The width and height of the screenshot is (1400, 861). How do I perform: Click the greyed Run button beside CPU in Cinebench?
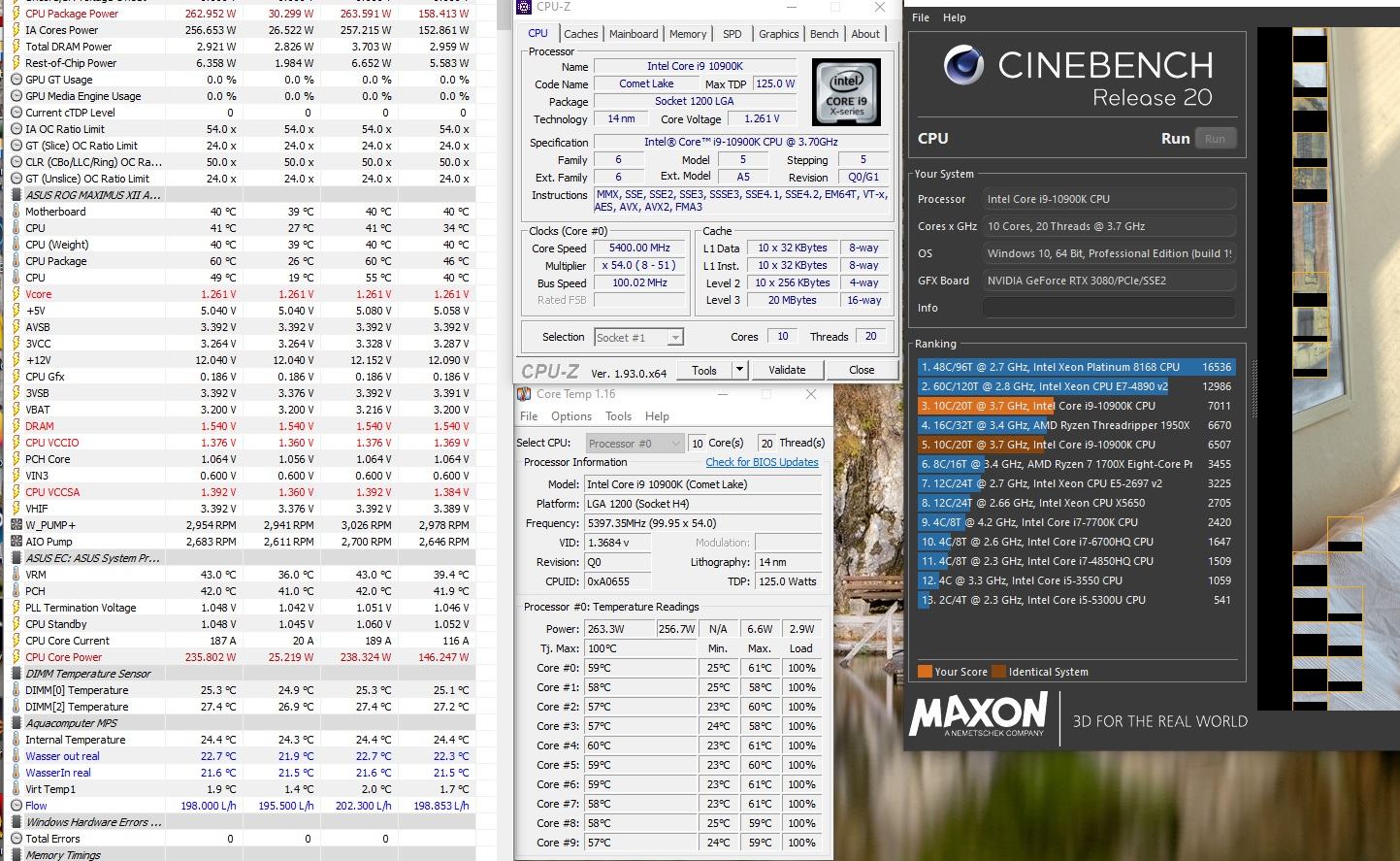coord(1216,139)
